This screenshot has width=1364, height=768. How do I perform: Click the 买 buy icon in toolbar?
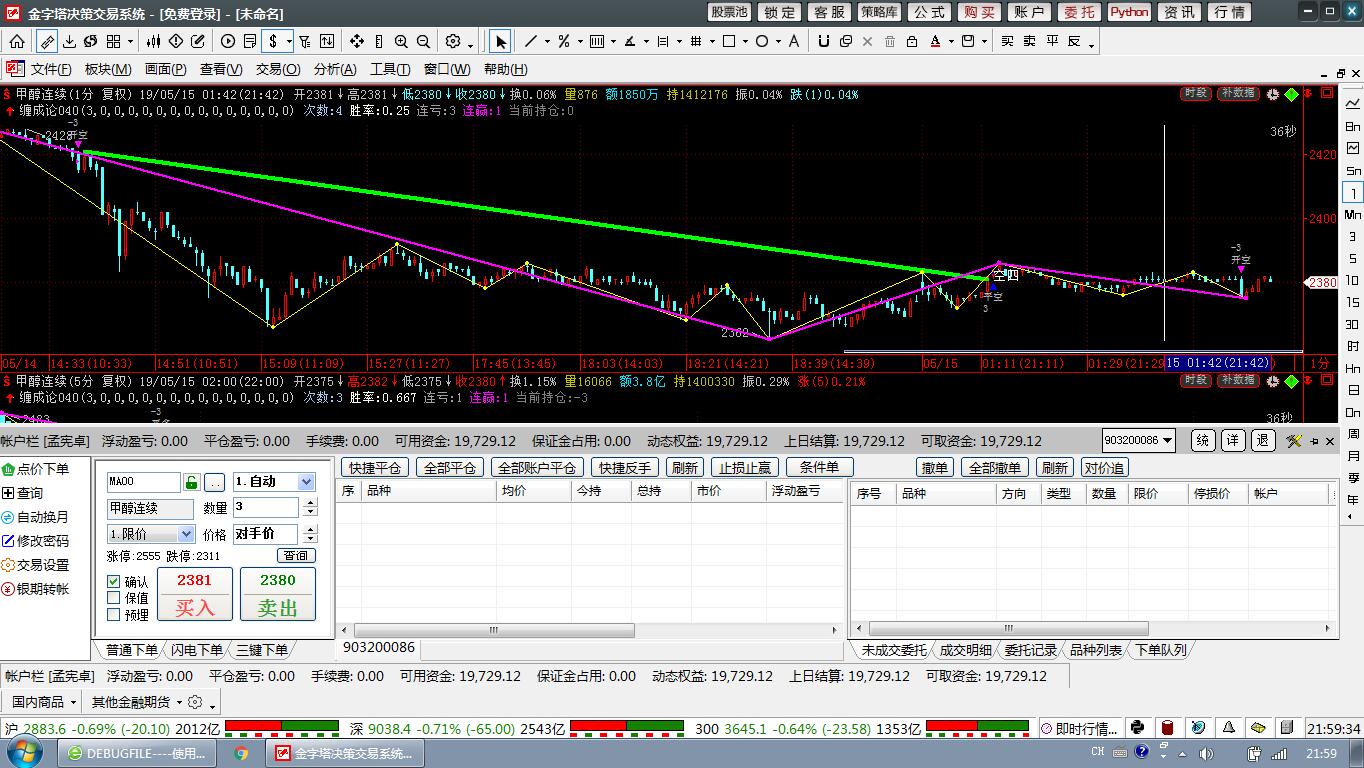(1007, 41)
